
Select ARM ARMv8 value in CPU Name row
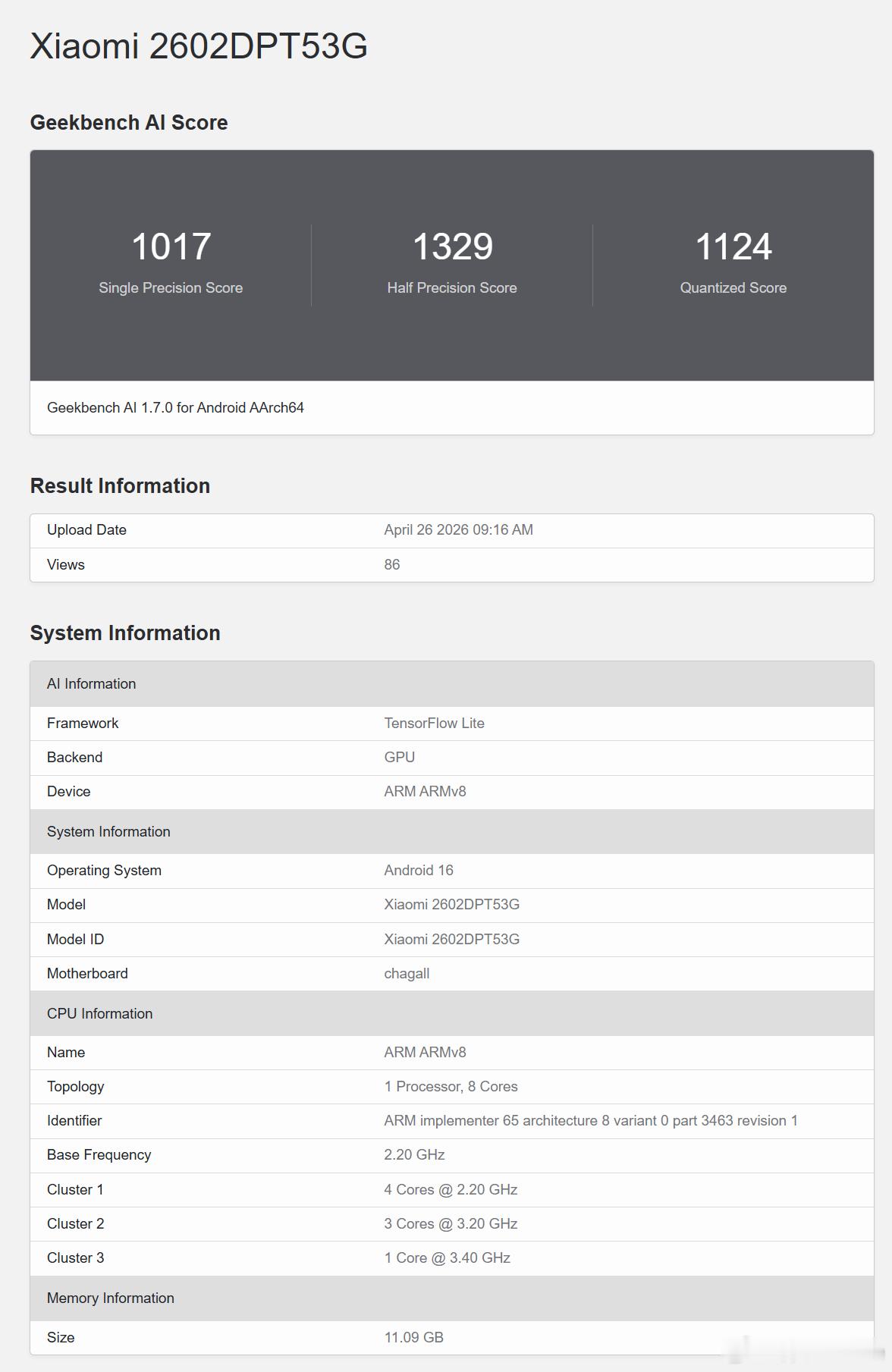tap(425, 1052)
